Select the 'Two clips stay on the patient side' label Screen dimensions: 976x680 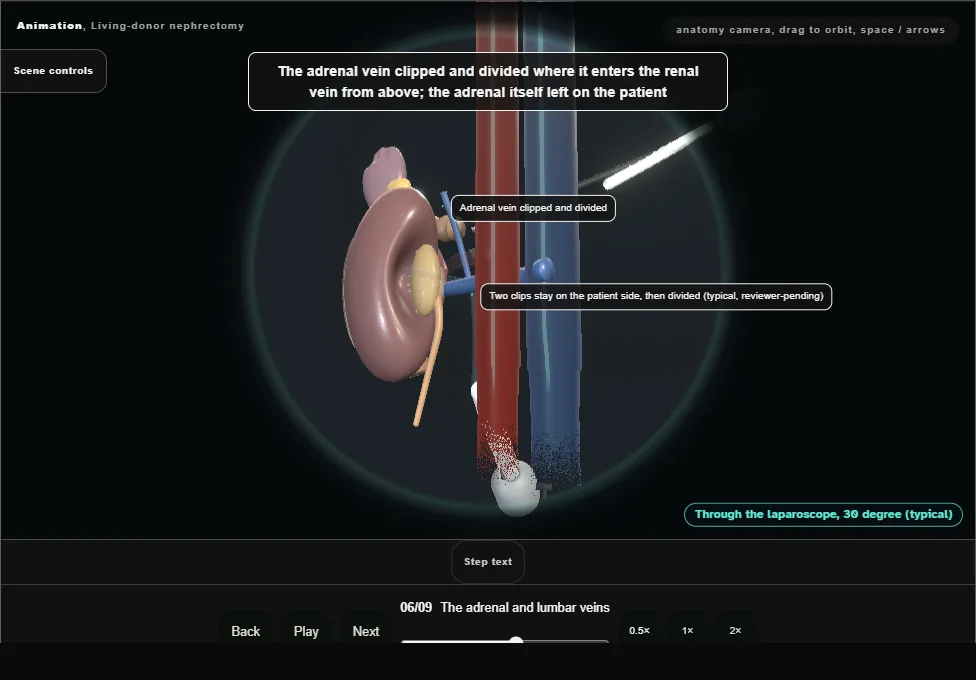(x=656, y=296)
